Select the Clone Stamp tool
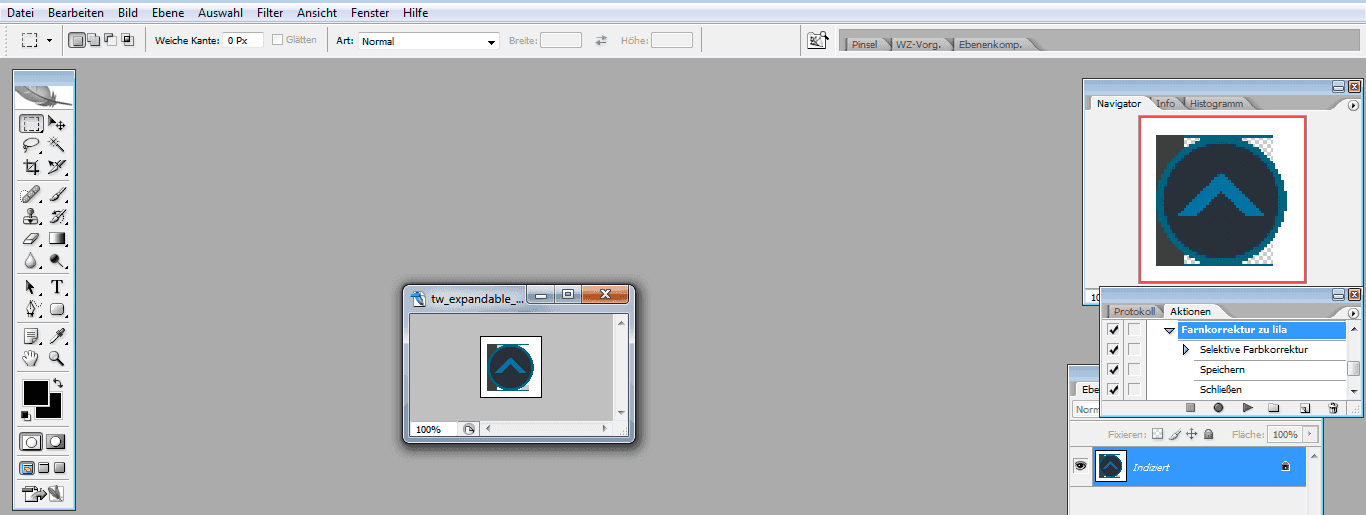Viewport: 1366px width, 515px height. pos(32,216)
